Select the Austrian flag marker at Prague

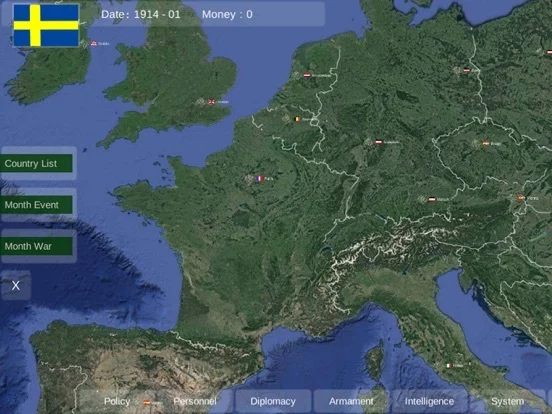485,143
